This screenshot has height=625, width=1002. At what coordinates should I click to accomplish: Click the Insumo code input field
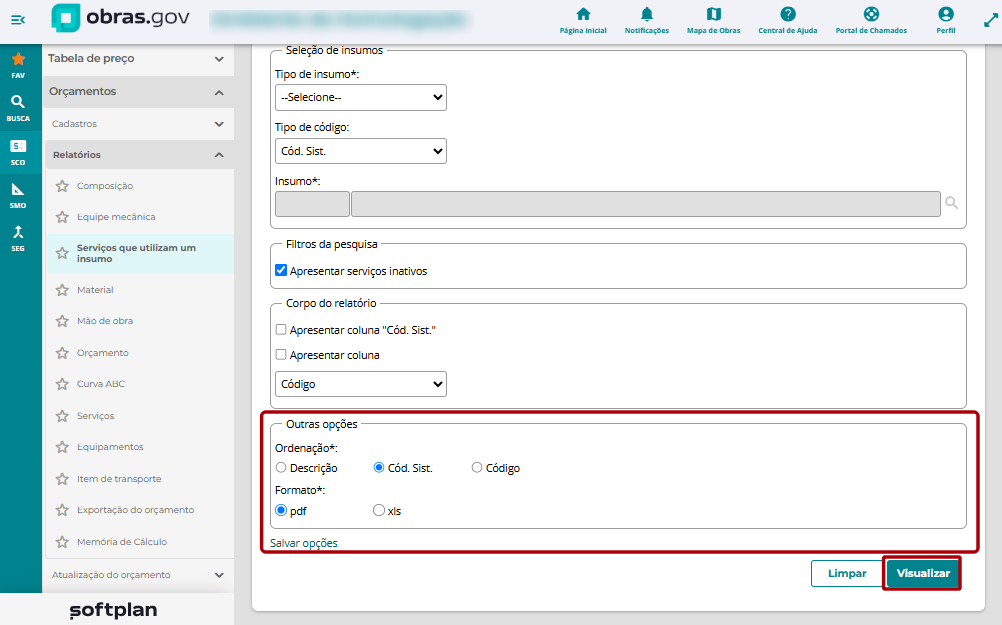click(312, 204)
